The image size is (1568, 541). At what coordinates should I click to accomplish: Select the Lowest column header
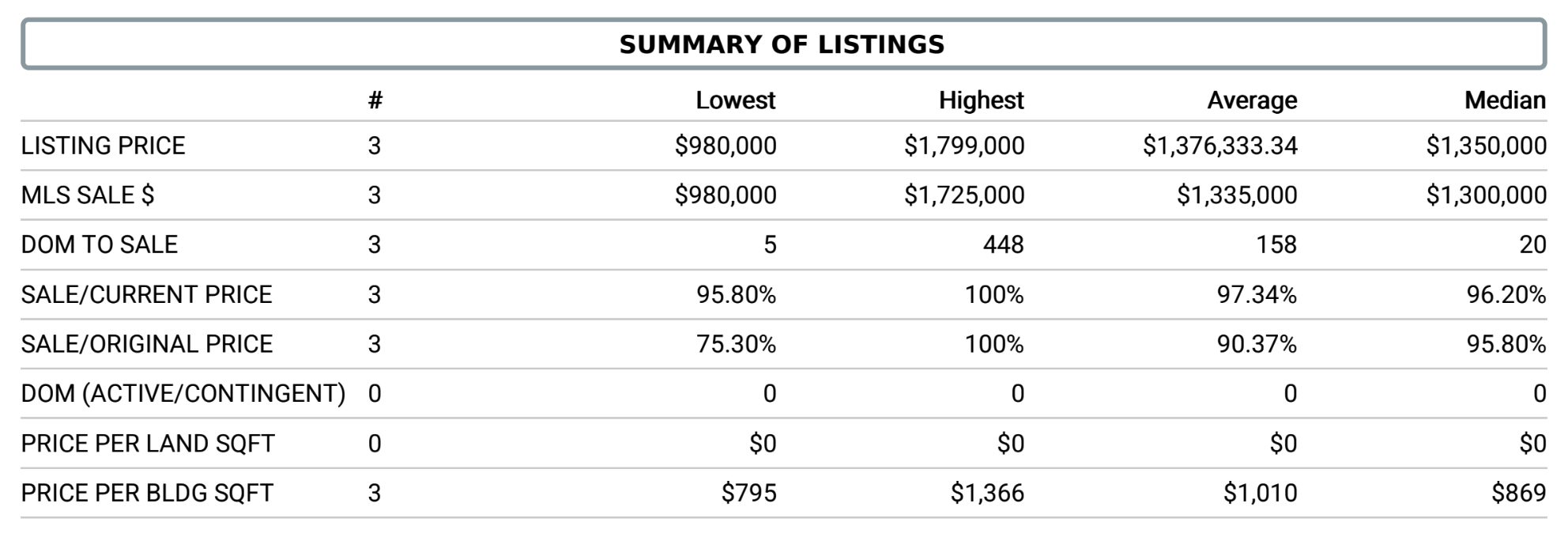[x=735, y=100]
